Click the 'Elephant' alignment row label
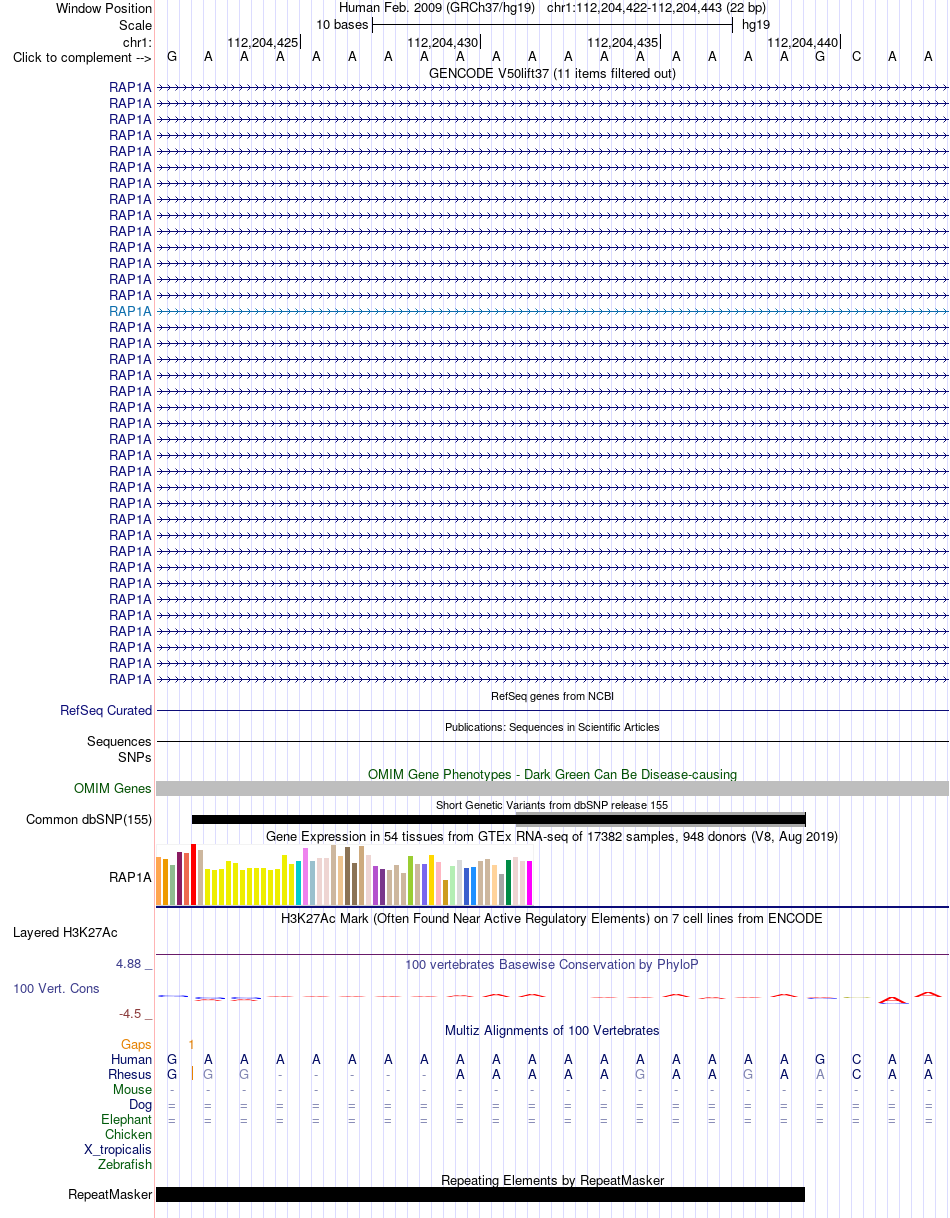This screenshot has height=1218, width=950. [x=127, y=1119]
